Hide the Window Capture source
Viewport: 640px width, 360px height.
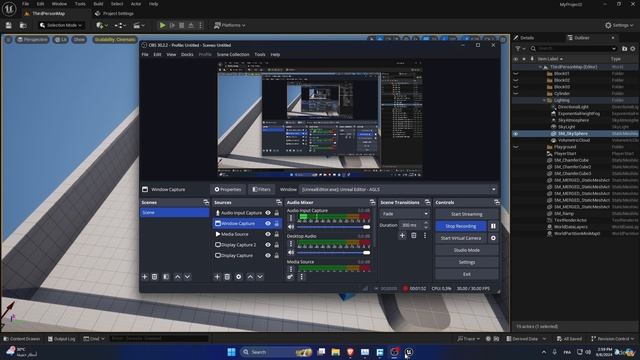[268, 223]
